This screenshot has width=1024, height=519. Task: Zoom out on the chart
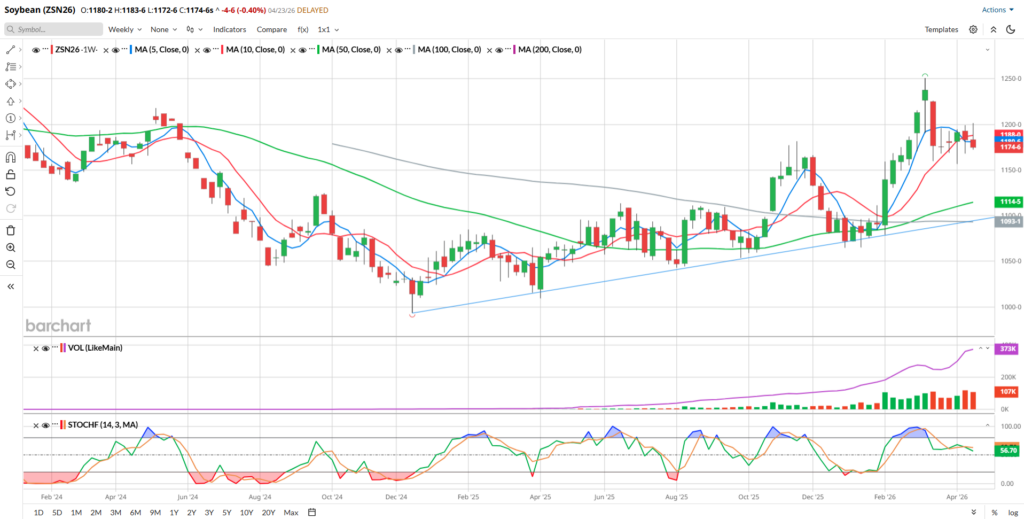tap(10, 264)
